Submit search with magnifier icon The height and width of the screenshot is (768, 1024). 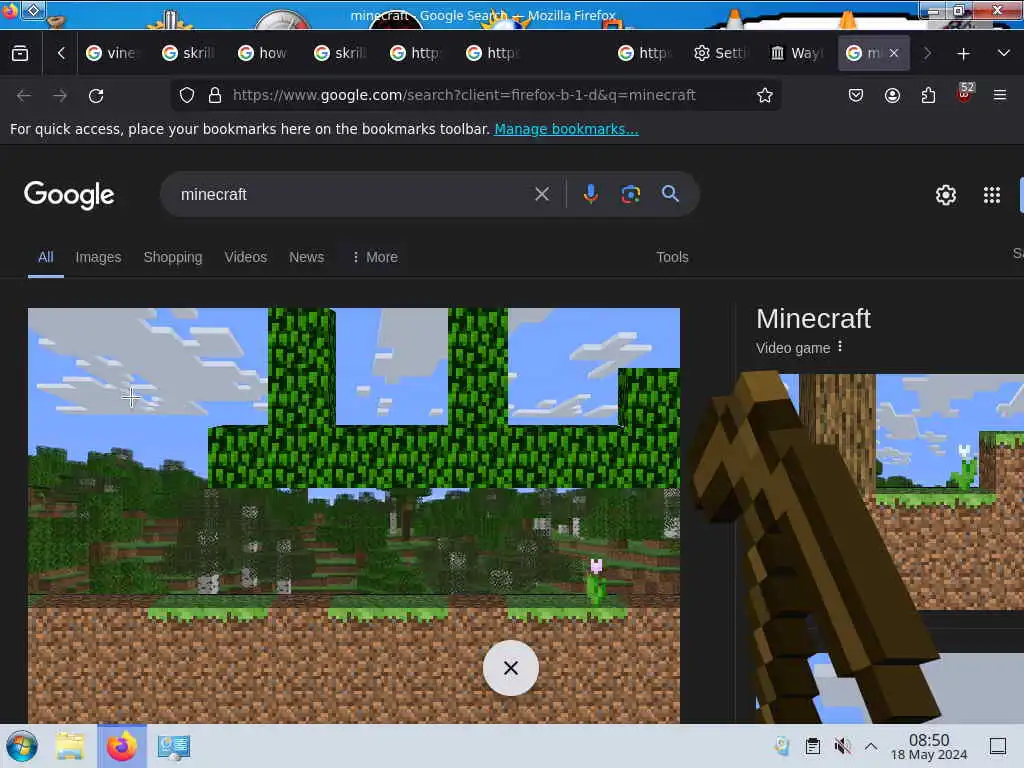tap(670, 194)
